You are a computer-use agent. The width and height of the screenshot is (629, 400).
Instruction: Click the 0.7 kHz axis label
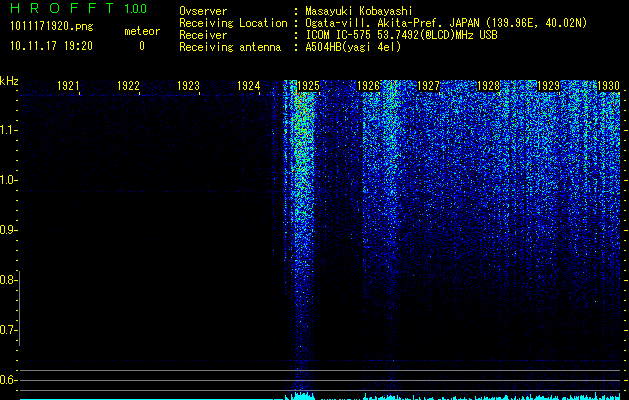(x=8, y=330)
